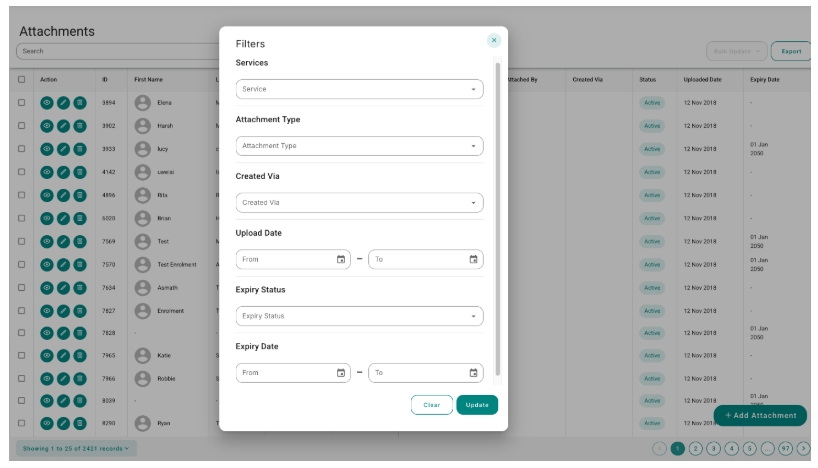Delete attachment in row ID 3933
Viewport: 818px width, 468px height.
(x=80, y=149)
